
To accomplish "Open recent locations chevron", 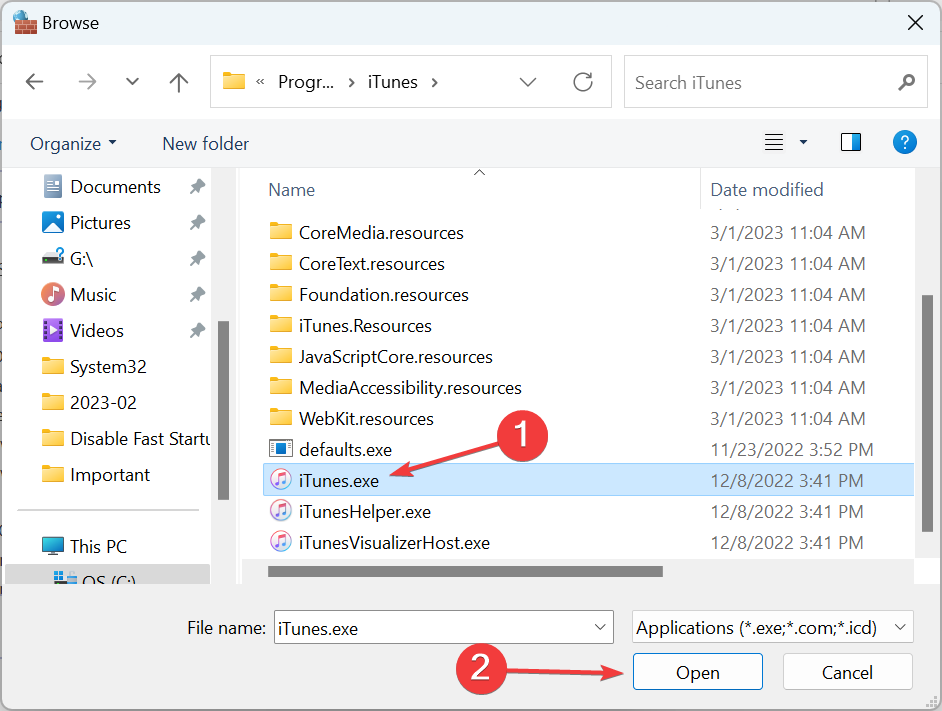I will click(x=132, y=82).
